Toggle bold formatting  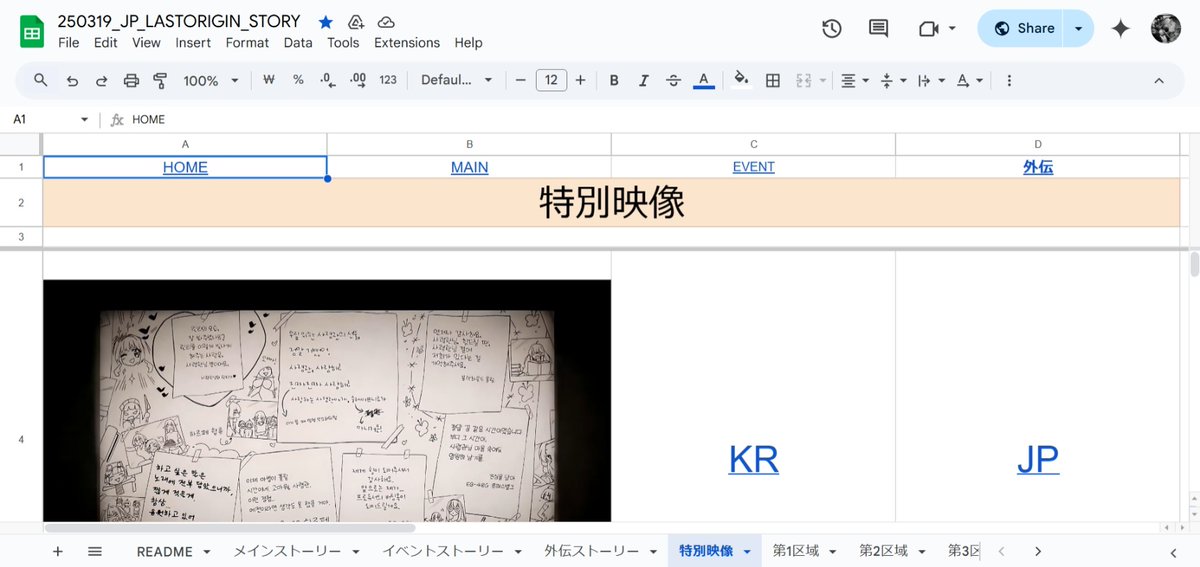(x=614, y=80)
